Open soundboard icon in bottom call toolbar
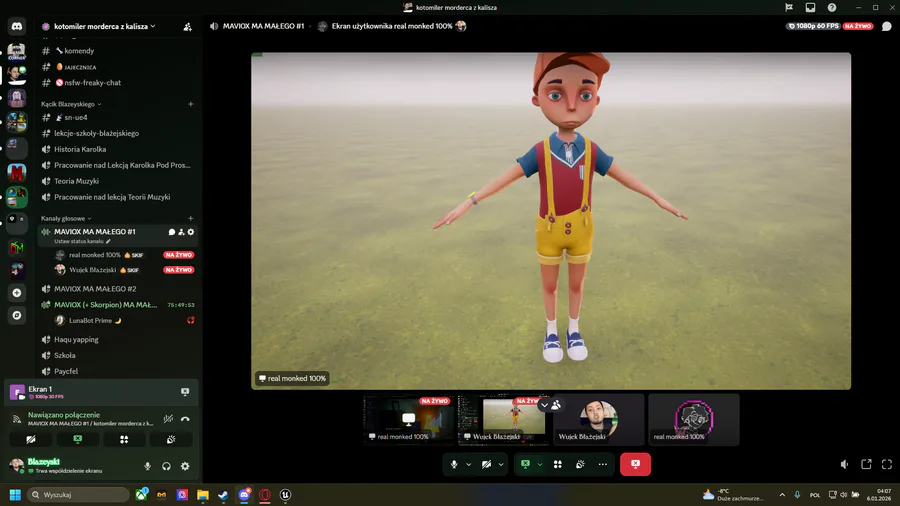Viewport: 900px width, 506px height. point(580,464)
